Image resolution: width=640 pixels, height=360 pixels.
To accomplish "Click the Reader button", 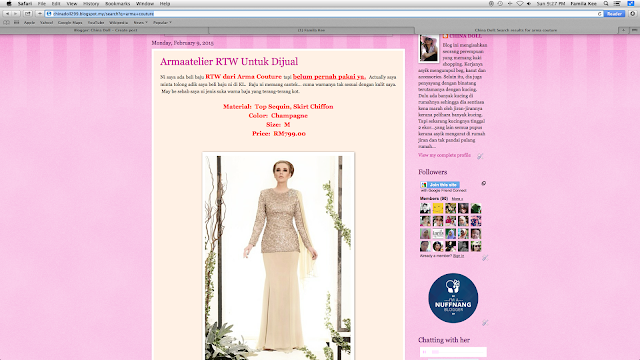I will [614, 13].
